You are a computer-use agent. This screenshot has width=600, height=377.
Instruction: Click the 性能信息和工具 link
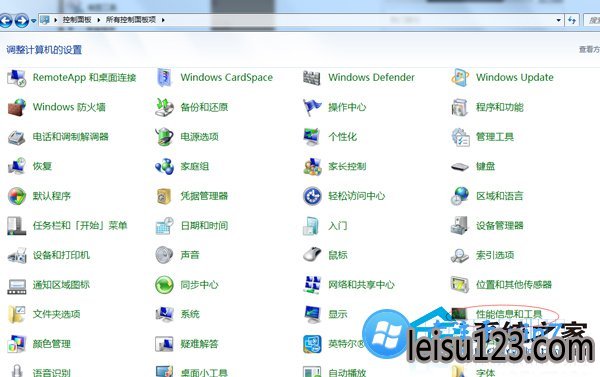coord(509,314)
